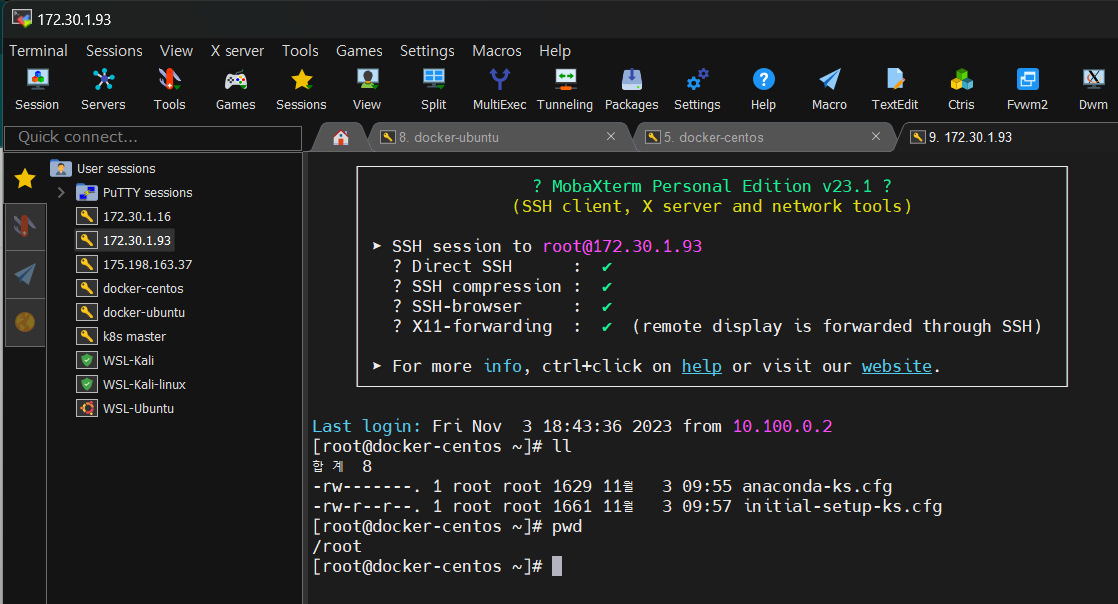Launch the Games toolbar icon
Screen dimensions: 1118x604
coord(235,89)
